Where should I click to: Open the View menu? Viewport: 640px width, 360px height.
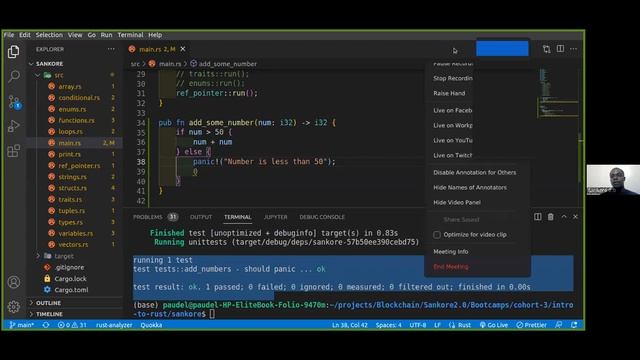point(75,35)
